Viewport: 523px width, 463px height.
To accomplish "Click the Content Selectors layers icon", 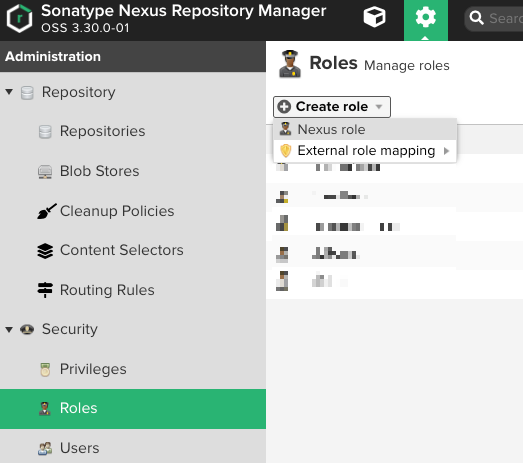I will (45, 251).
